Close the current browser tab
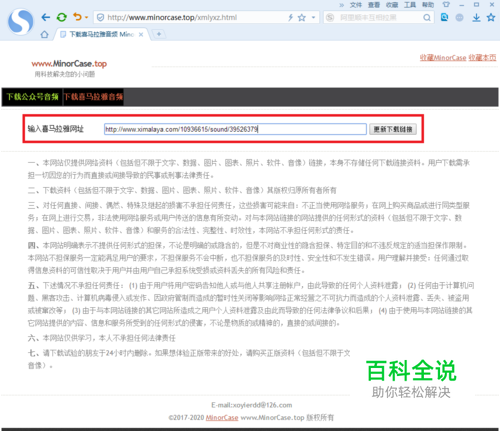The image size is (500, 431). [x=141, y=34]
